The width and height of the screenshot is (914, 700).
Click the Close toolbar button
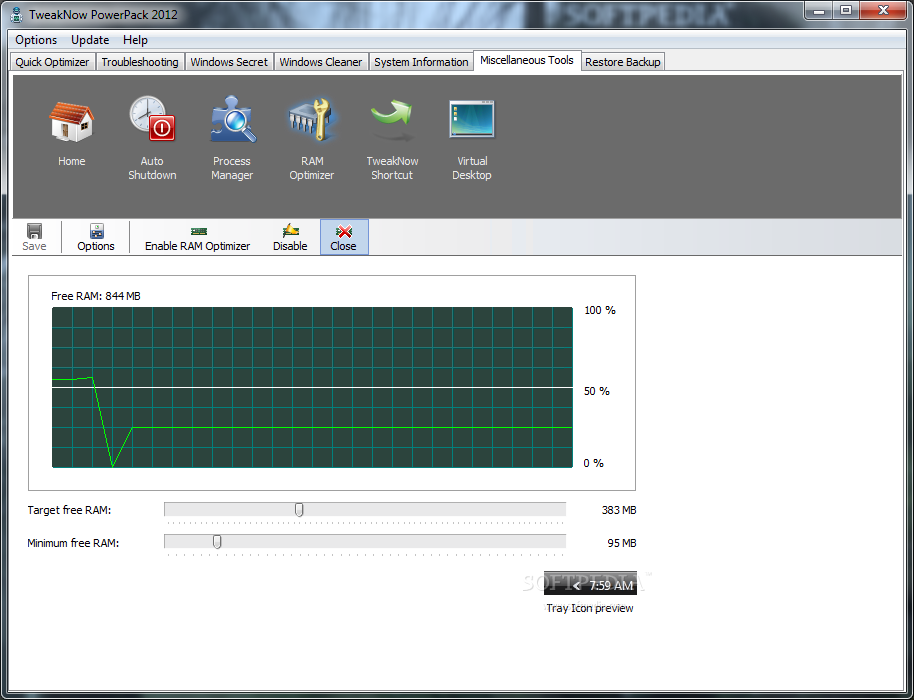coord(344,237)
